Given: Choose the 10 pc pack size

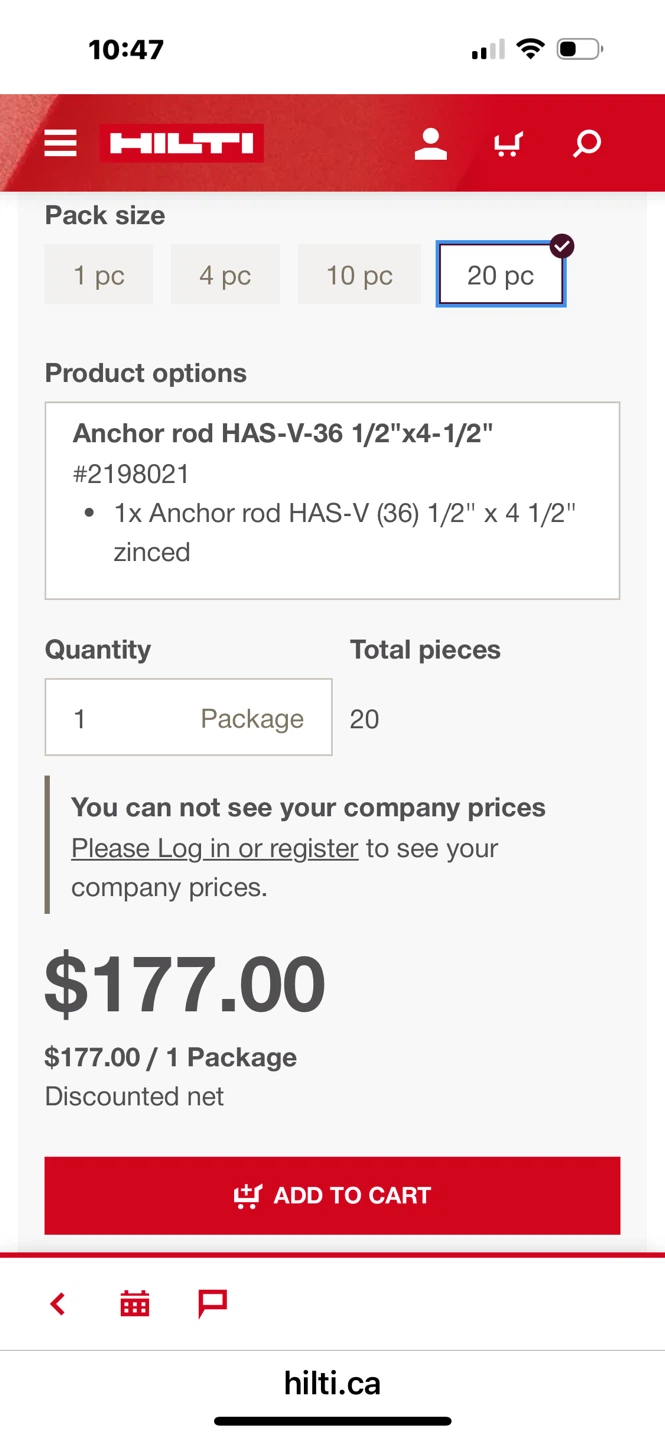Looking at the screenshot, I should (x=359, y=275).
